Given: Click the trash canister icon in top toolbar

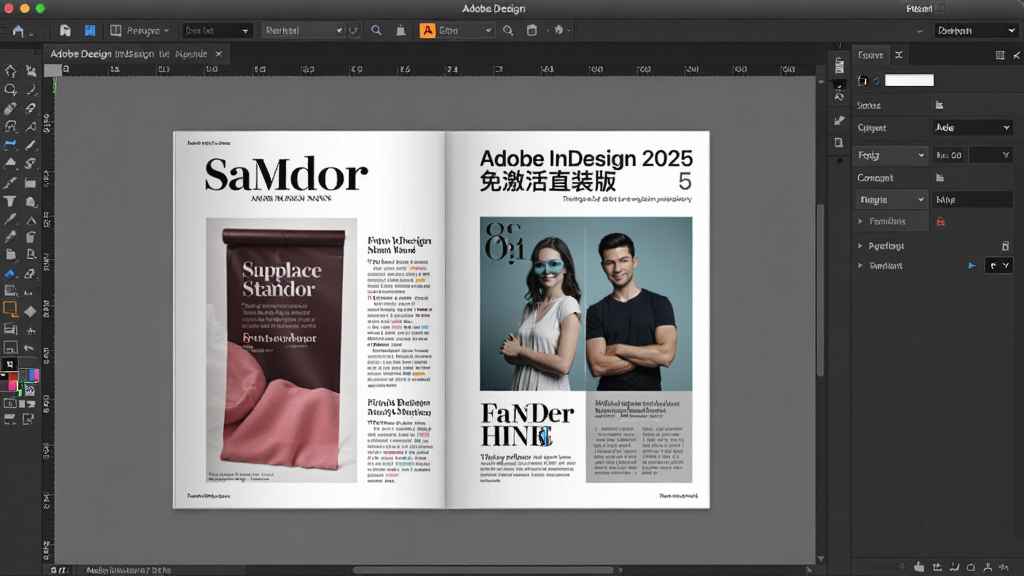Looking at the screenshot, I should (532, 31).
